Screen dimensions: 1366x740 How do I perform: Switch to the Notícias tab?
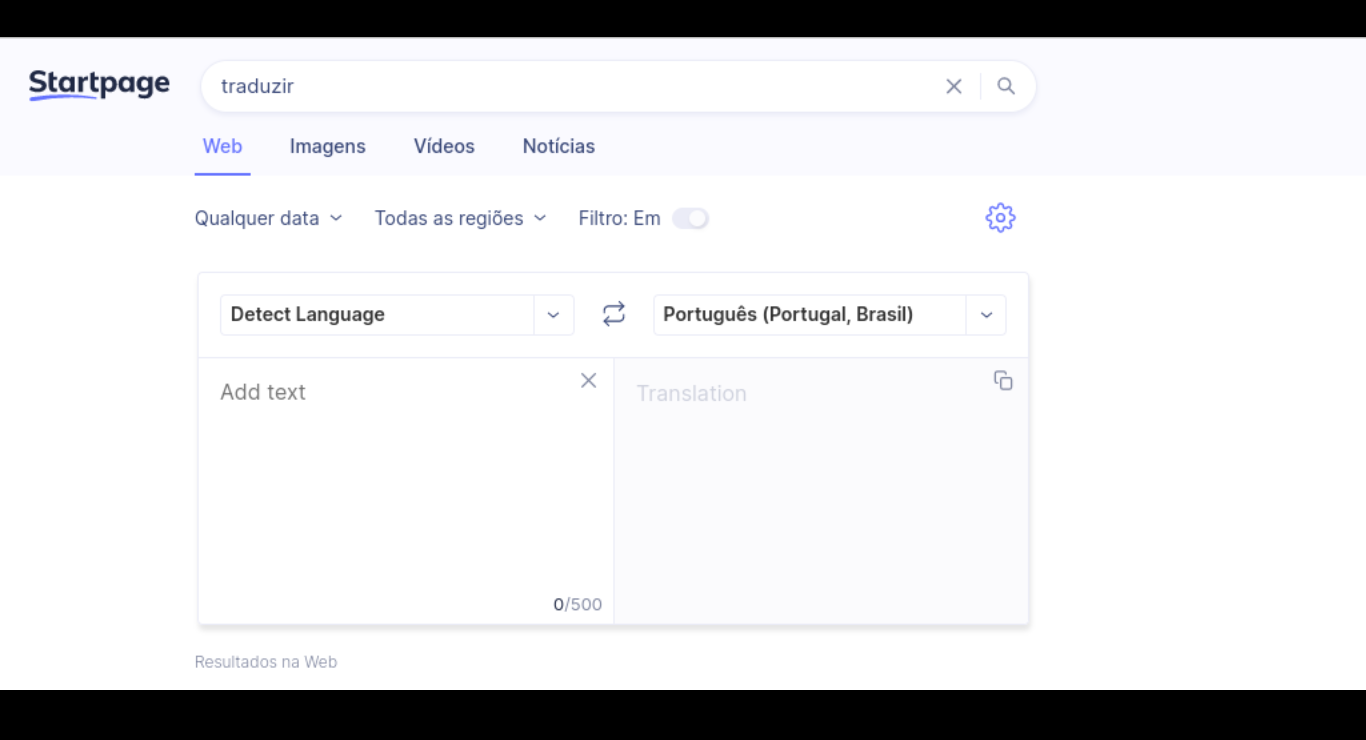pos(559,146)
